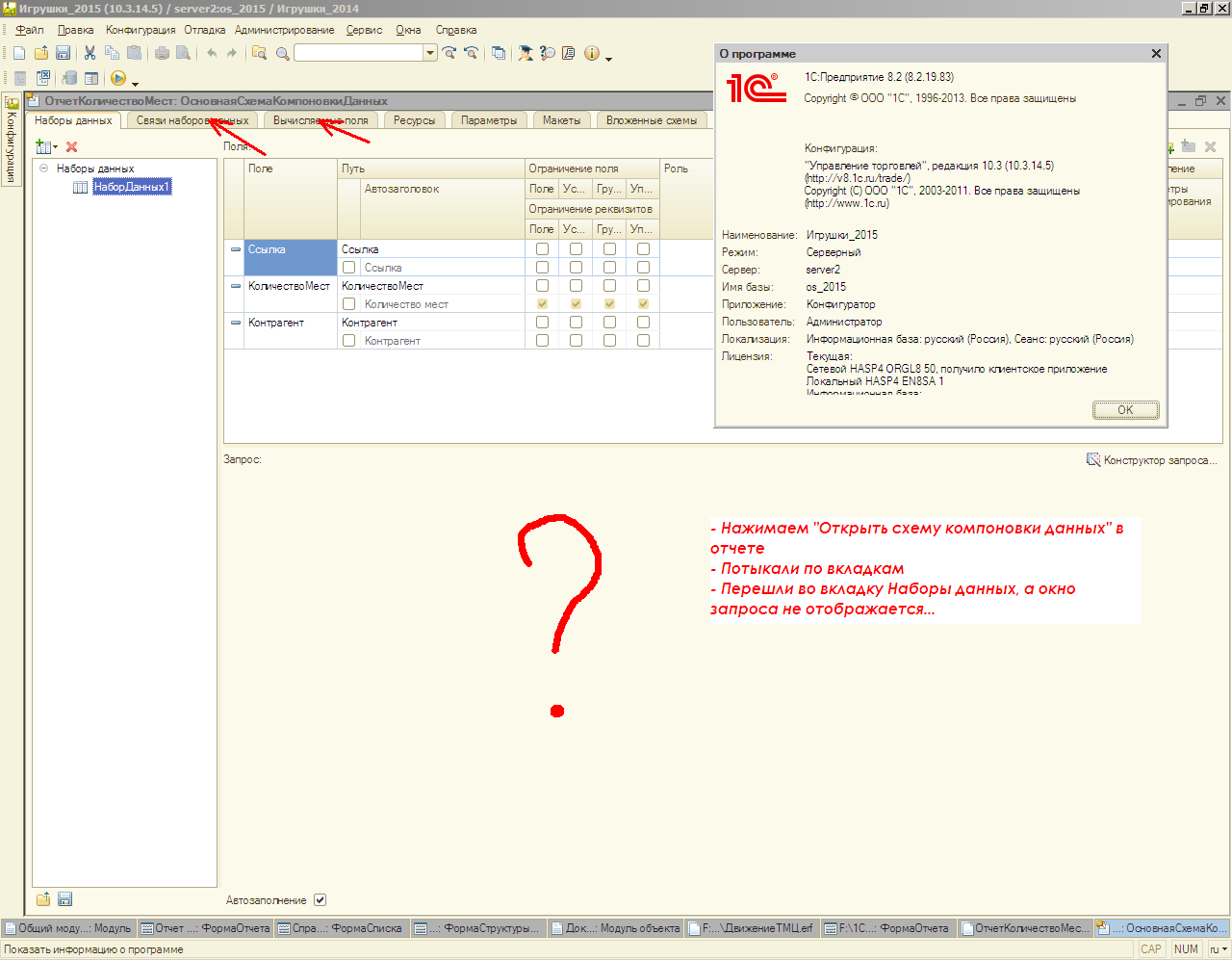
Task: Find next occurrence icon
Action: coord(449,53)
